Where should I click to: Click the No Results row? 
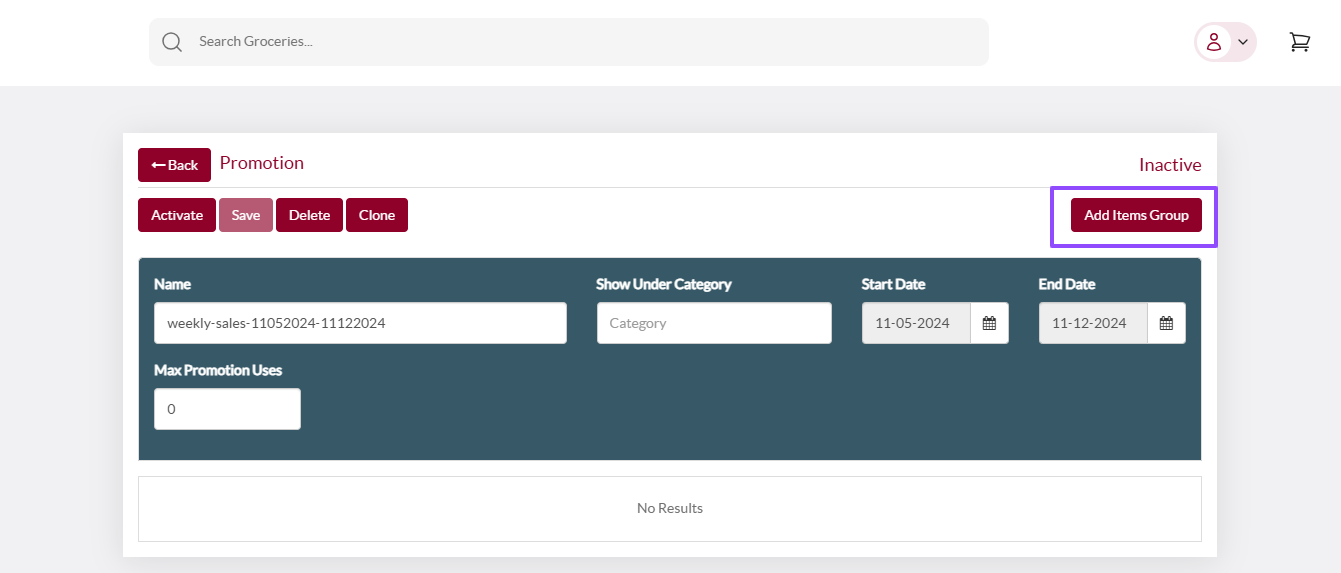coord(670,508)
